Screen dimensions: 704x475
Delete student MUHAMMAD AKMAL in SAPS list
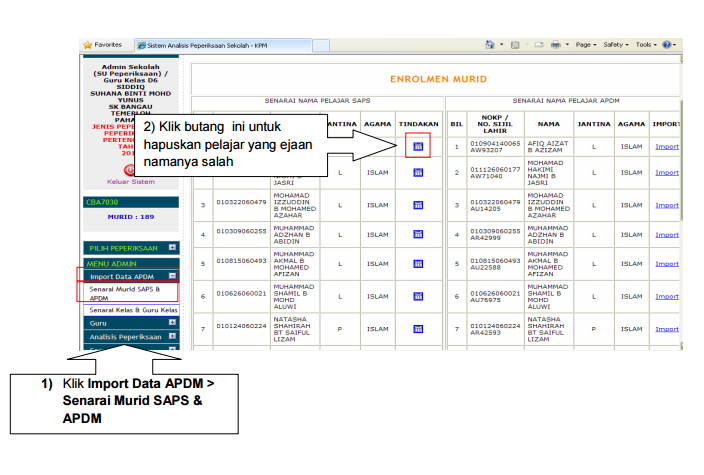pyautogui.click(x=418, y=264)
